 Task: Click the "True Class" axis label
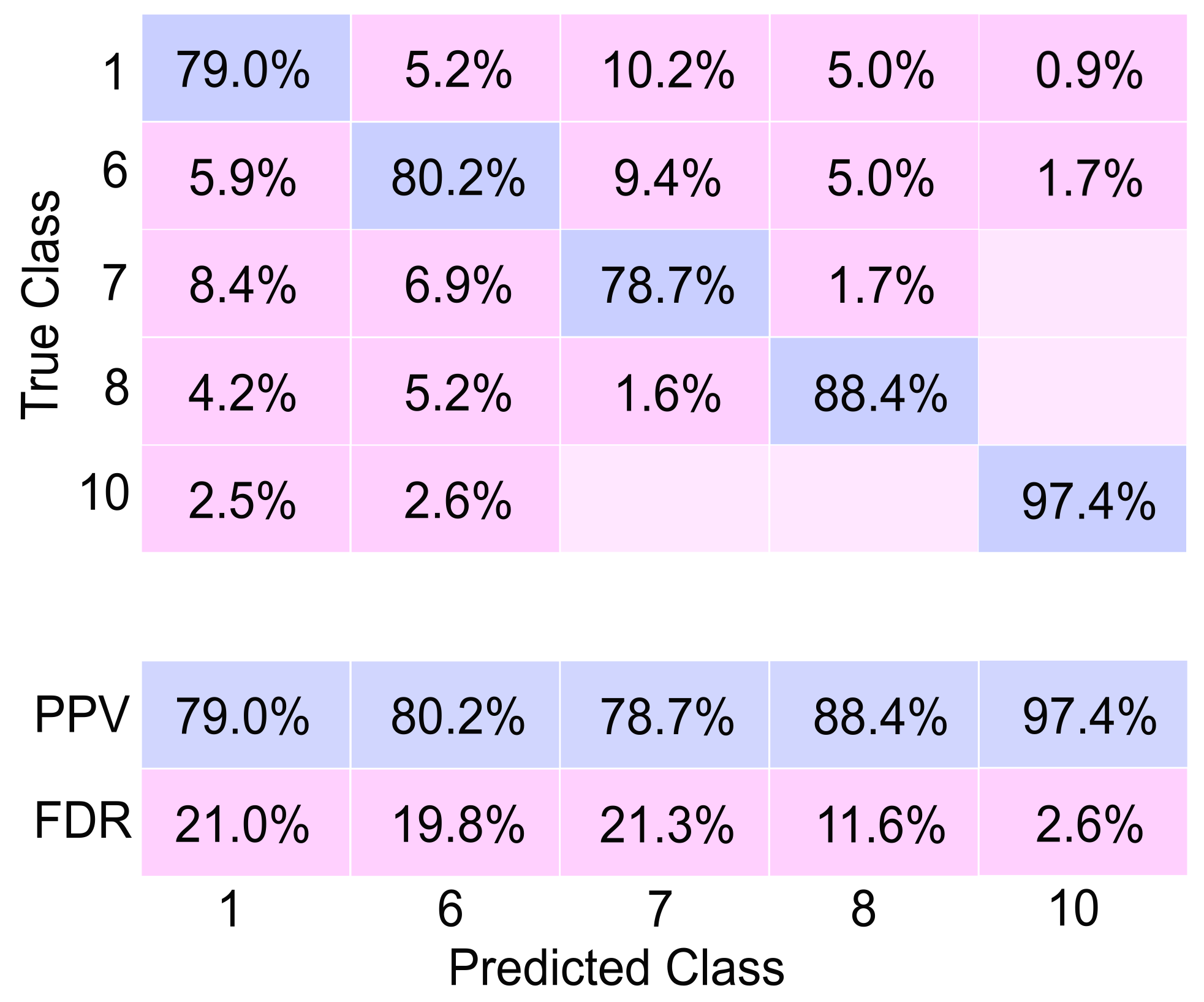42,305
